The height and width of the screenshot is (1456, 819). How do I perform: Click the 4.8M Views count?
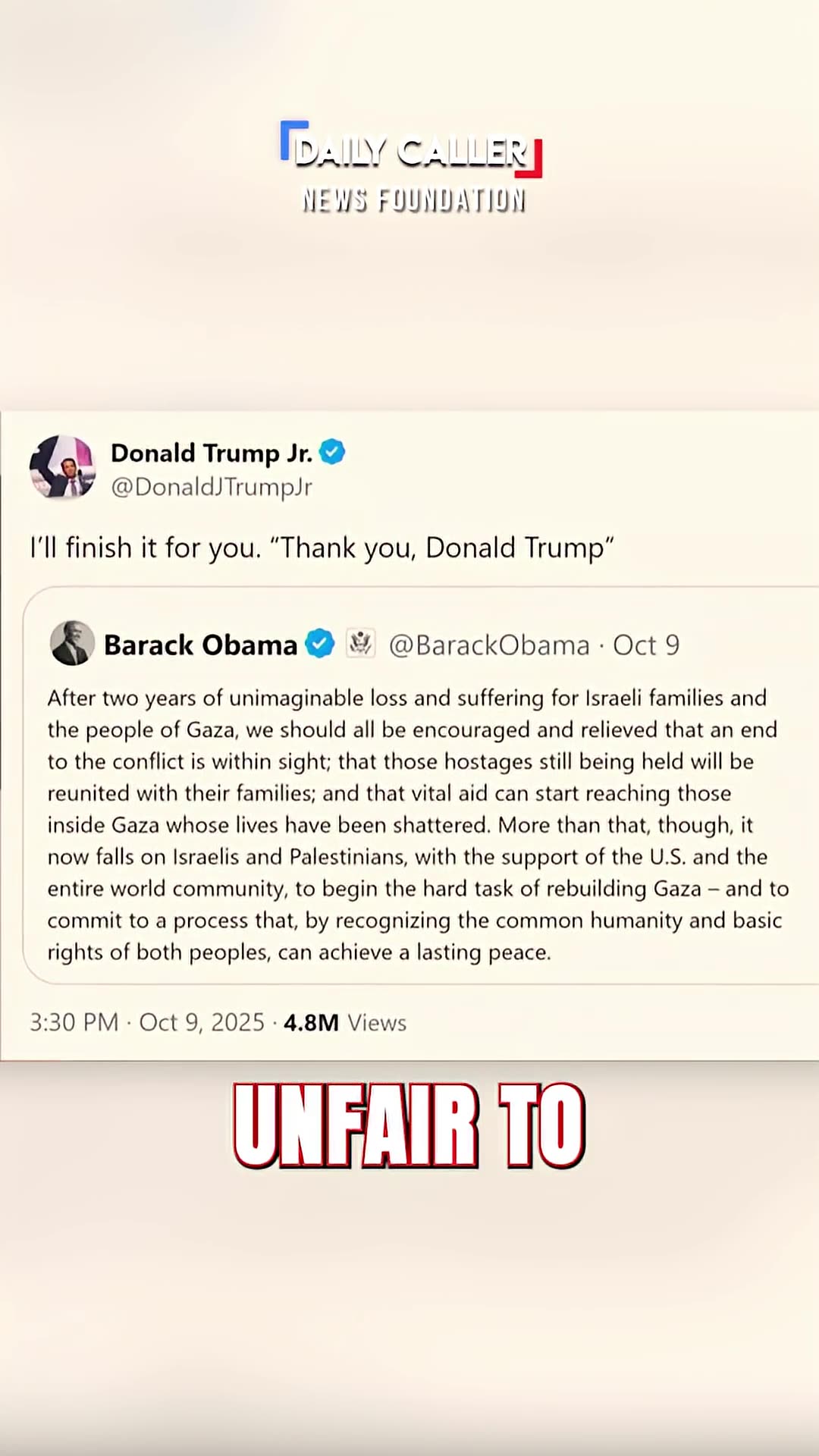coord(345,1022)
